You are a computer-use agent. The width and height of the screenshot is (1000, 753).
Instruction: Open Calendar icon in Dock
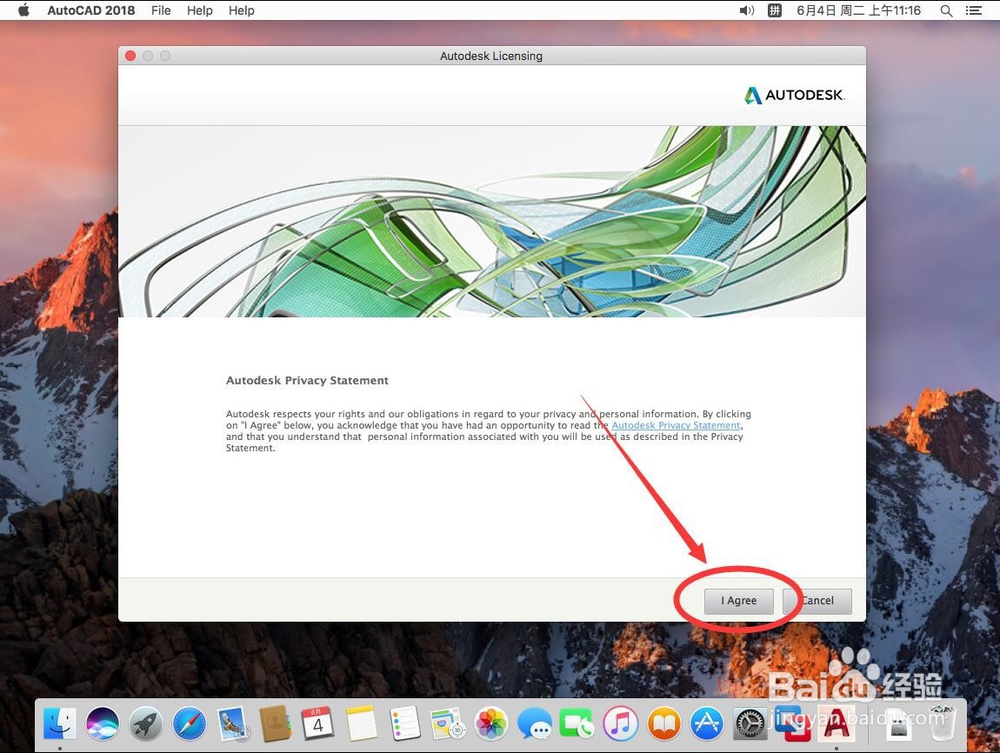pyautogui.click(x=318, y=723)
